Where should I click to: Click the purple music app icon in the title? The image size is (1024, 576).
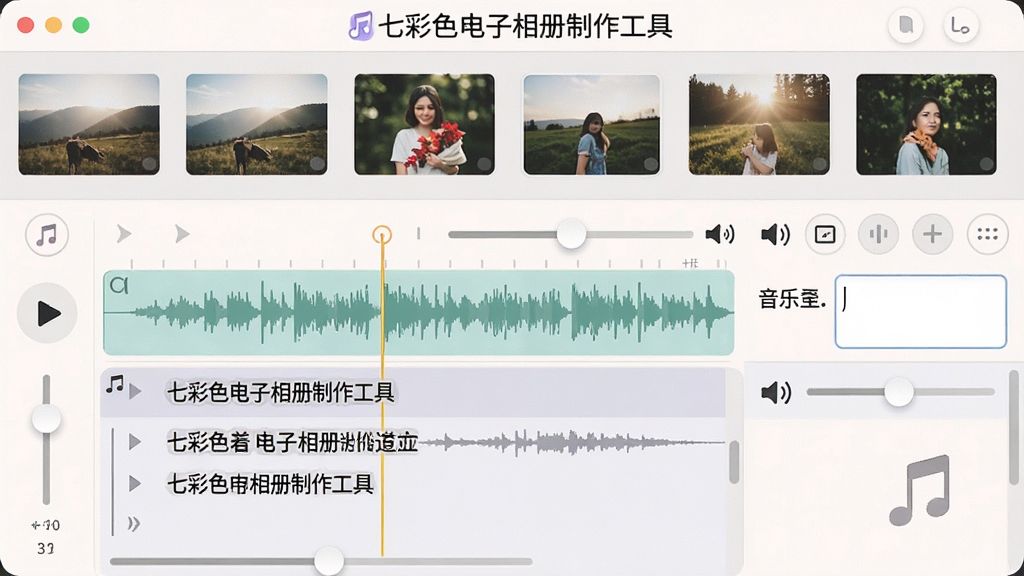pos(360,26)
